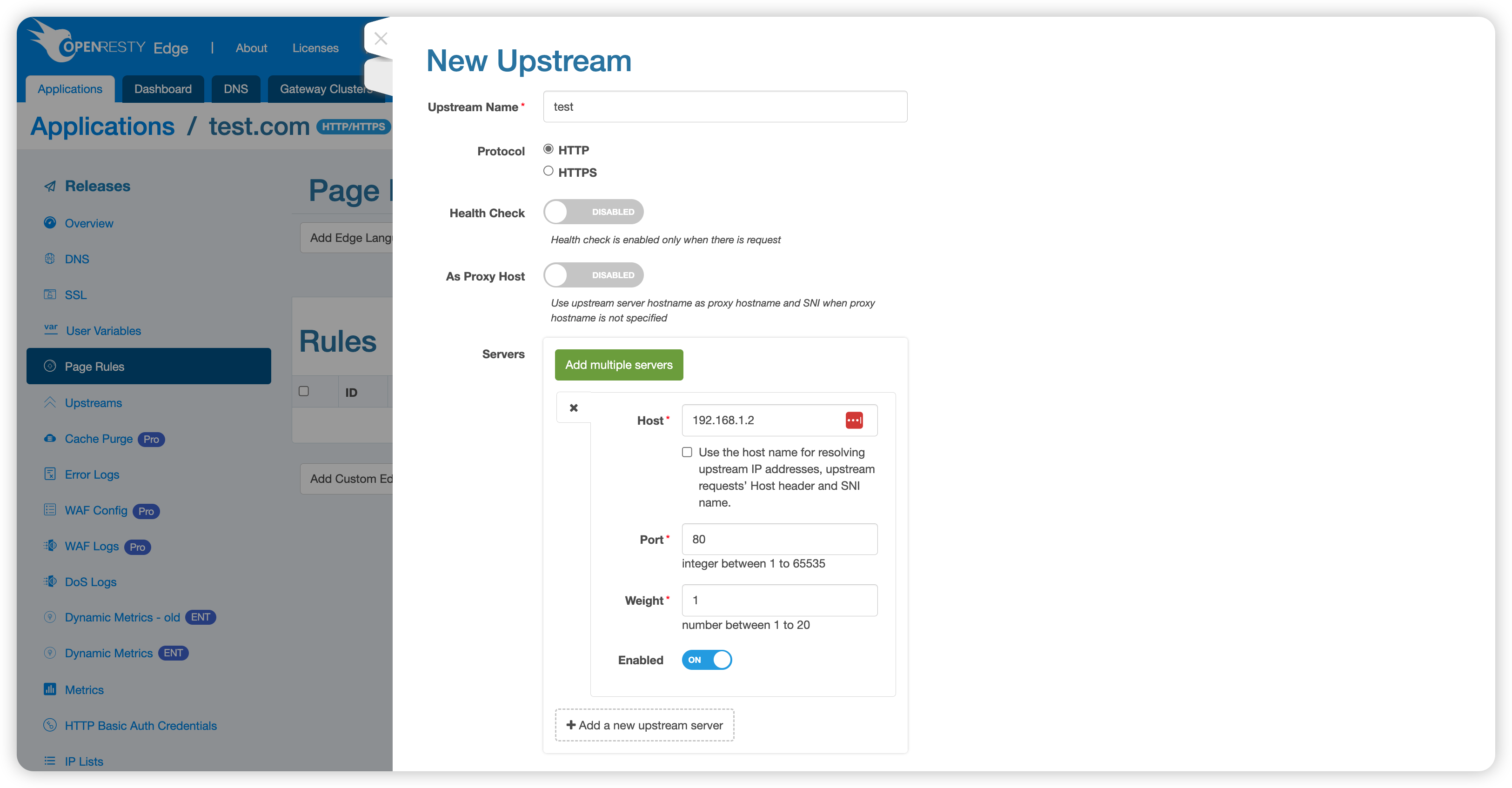The height and width of the screenshot is (788, 1512).
Task: Remove the upstream server with X icon
Action: 574,408
